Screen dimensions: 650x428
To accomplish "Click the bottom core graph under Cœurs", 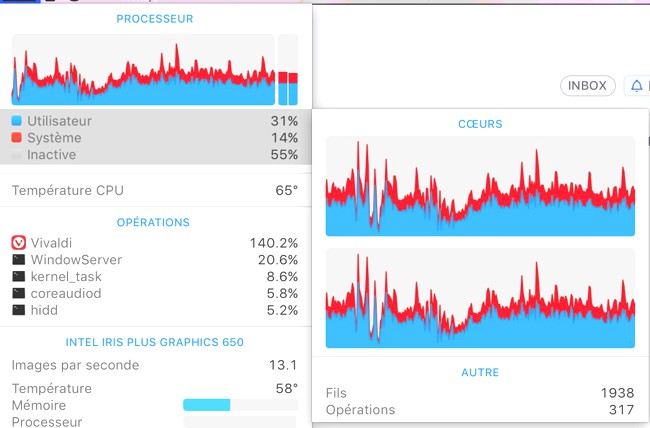I will point(481,298).
